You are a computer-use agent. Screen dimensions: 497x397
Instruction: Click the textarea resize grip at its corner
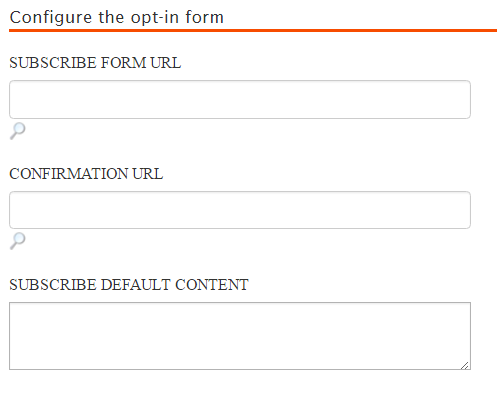465,365
